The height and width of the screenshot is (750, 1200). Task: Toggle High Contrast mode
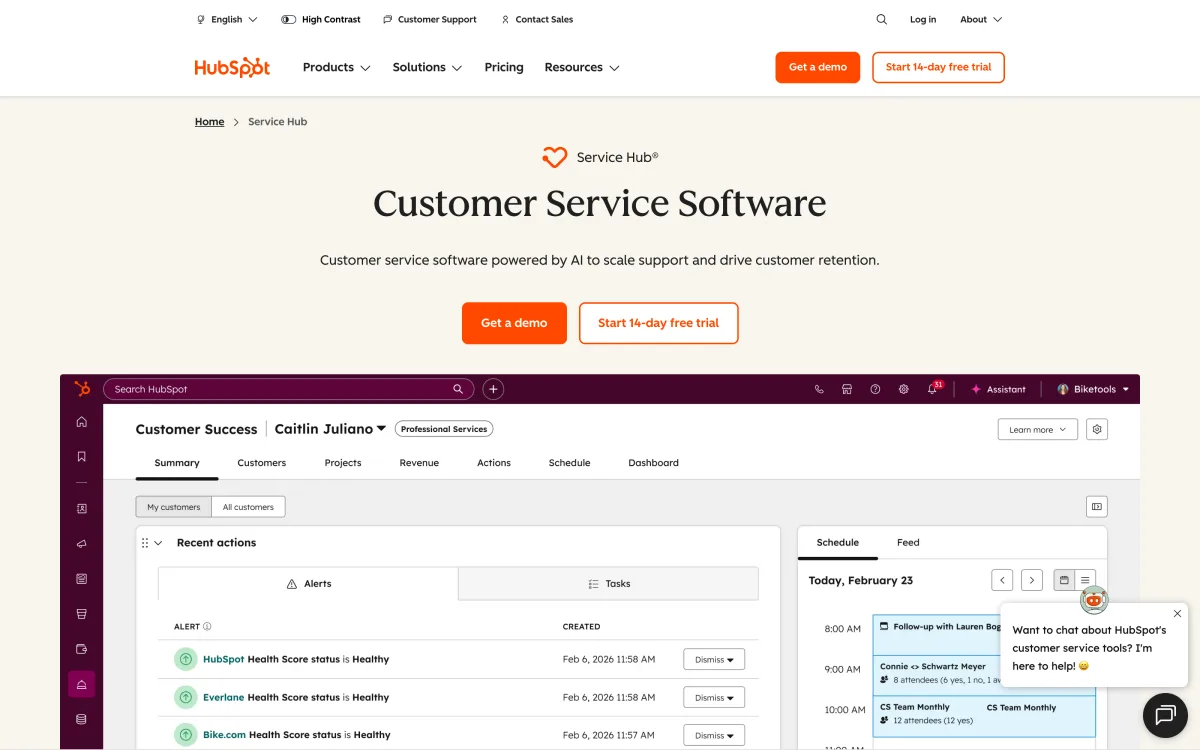[x=320, y=19]
